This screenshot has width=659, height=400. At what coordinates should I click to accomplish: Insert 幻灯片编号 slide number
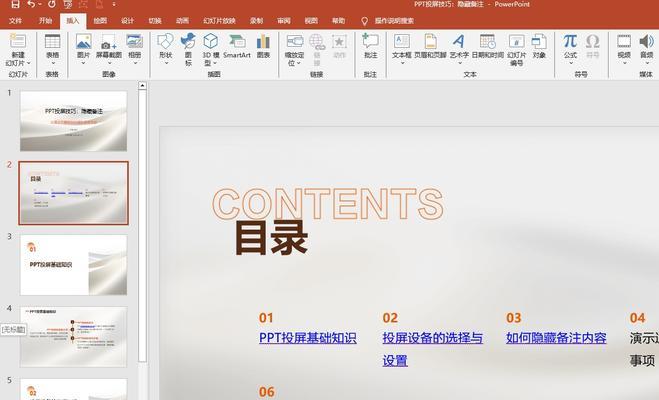517,50
